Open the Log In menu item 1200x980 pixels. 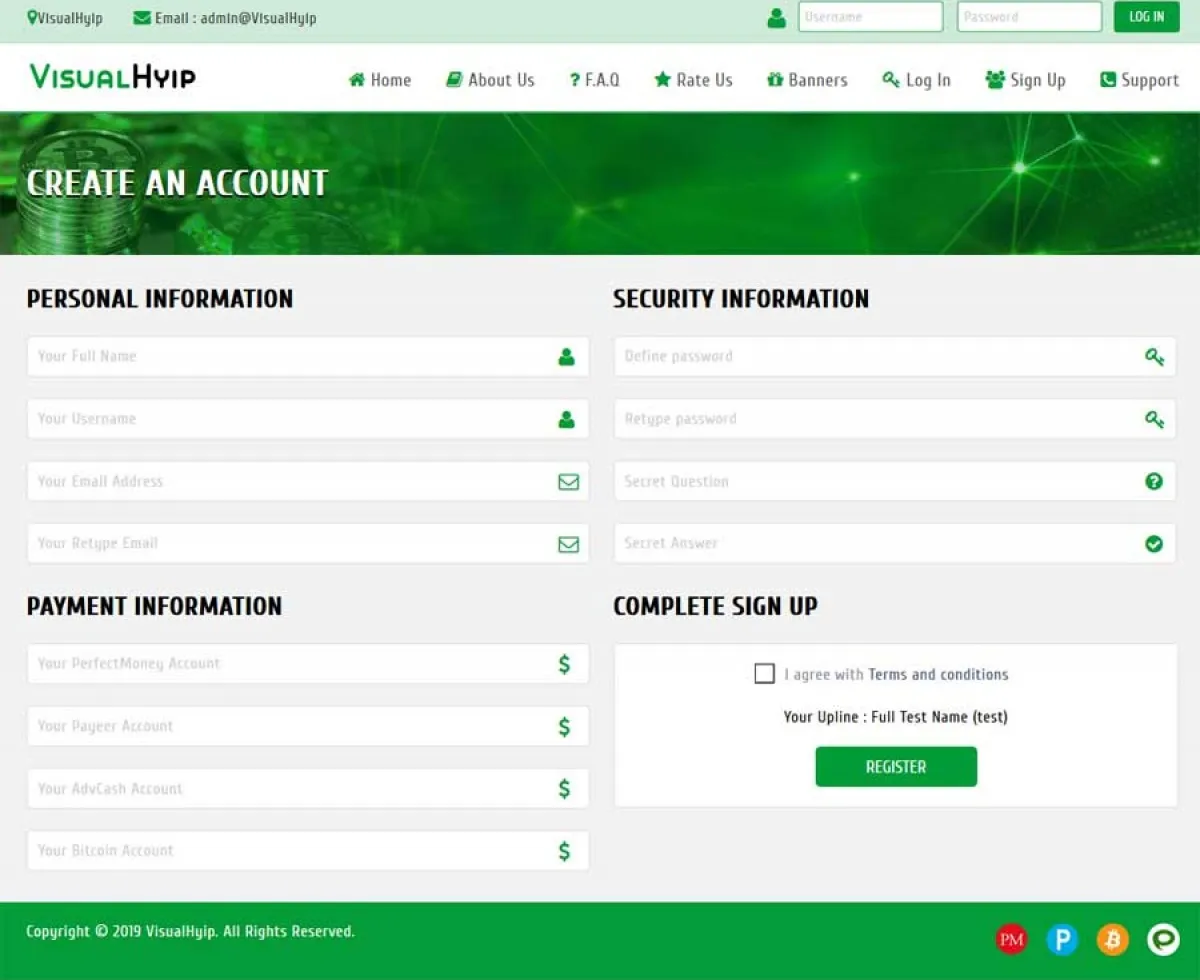tap(917, 80)
